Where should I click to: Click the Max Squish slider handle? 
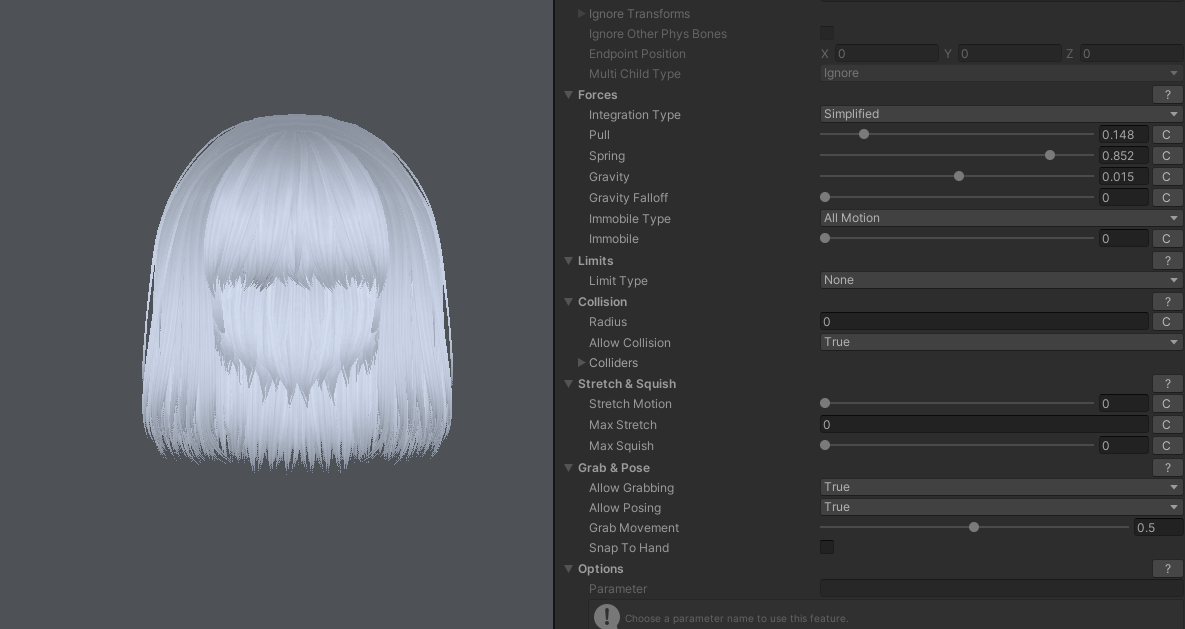coord(825,445)
